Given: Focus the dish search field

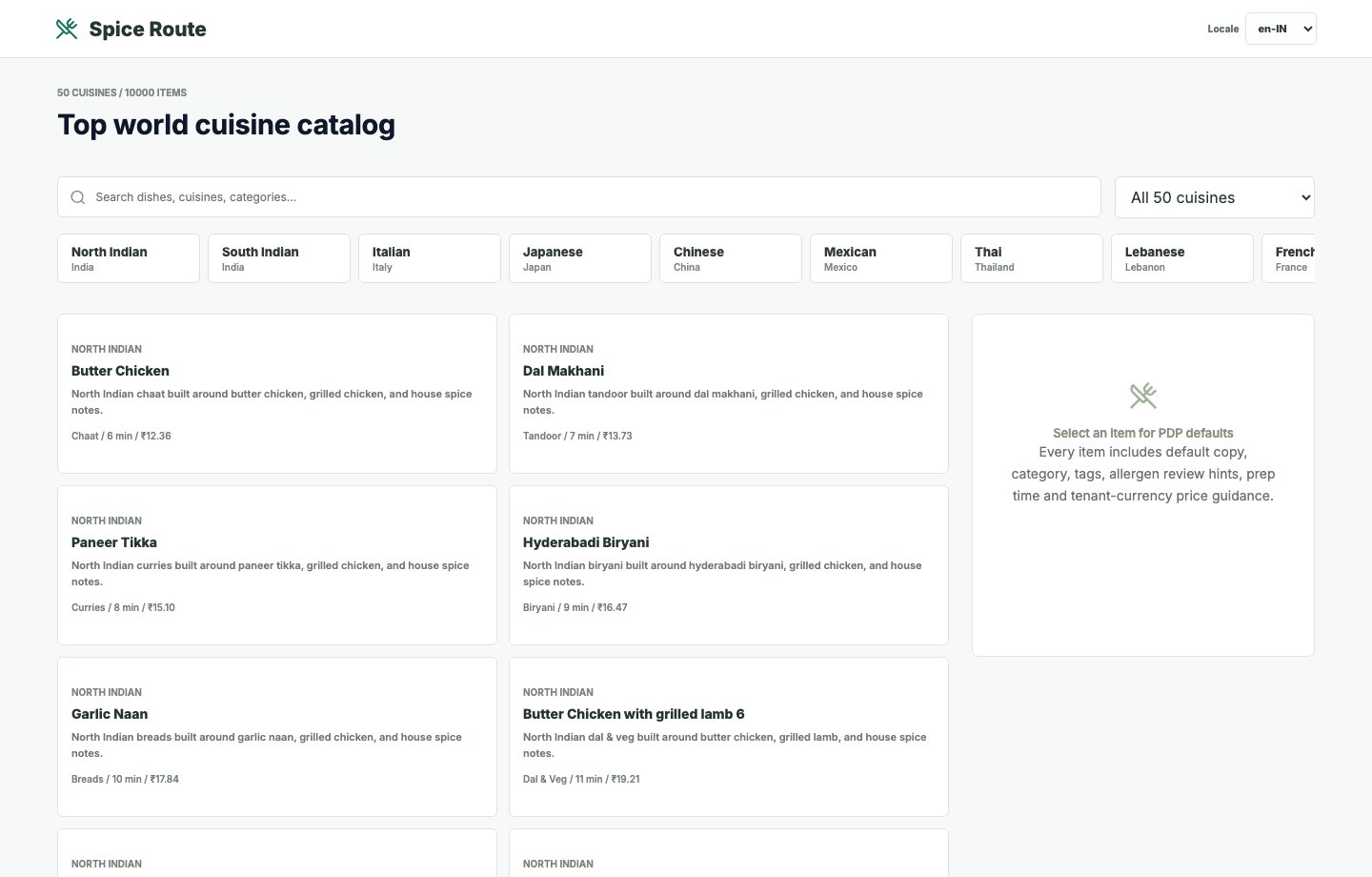Looking at the screenshot, I should pyautogui.click(x=579, y=197).
